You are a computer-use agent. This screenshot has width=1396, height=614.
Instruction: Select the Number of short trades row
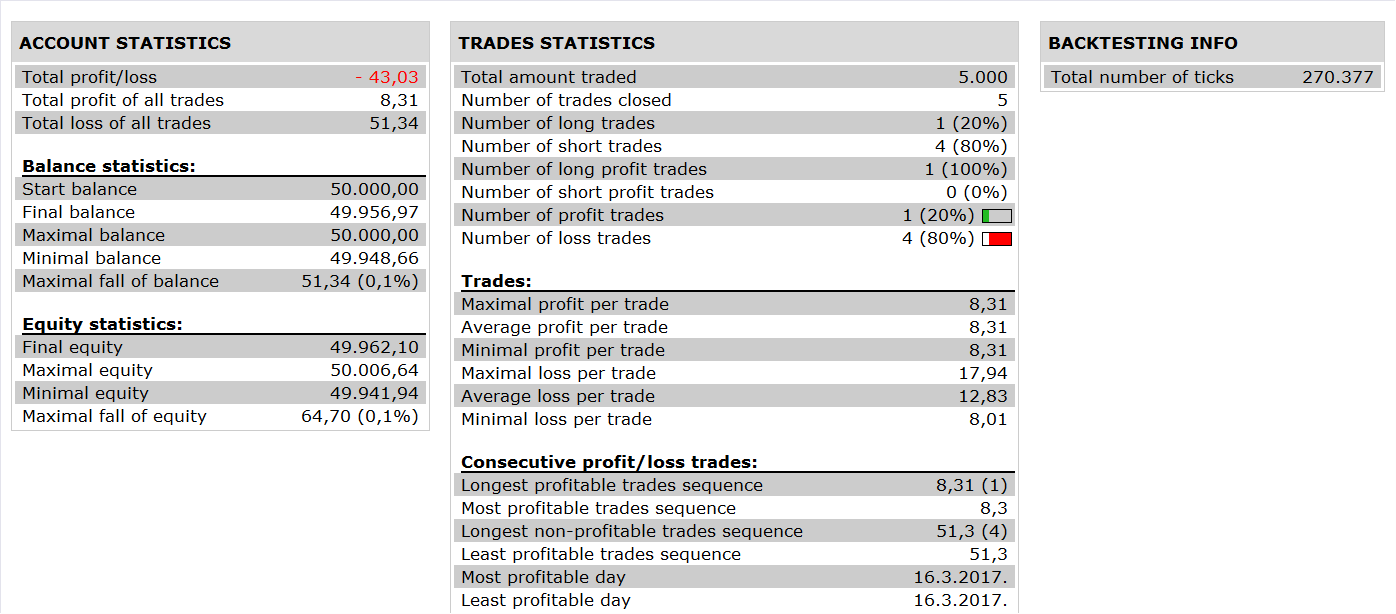pos(734,146)
